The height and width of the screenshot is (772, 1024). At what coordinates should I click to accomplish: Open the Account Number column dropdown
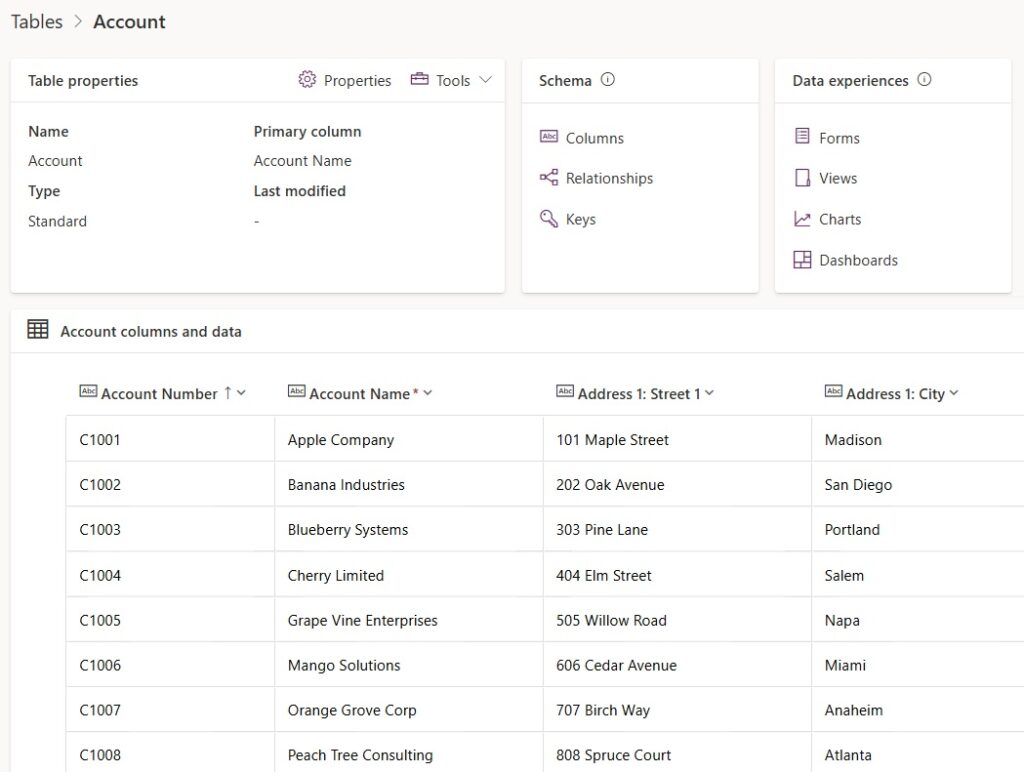click(x=241, y=393)
